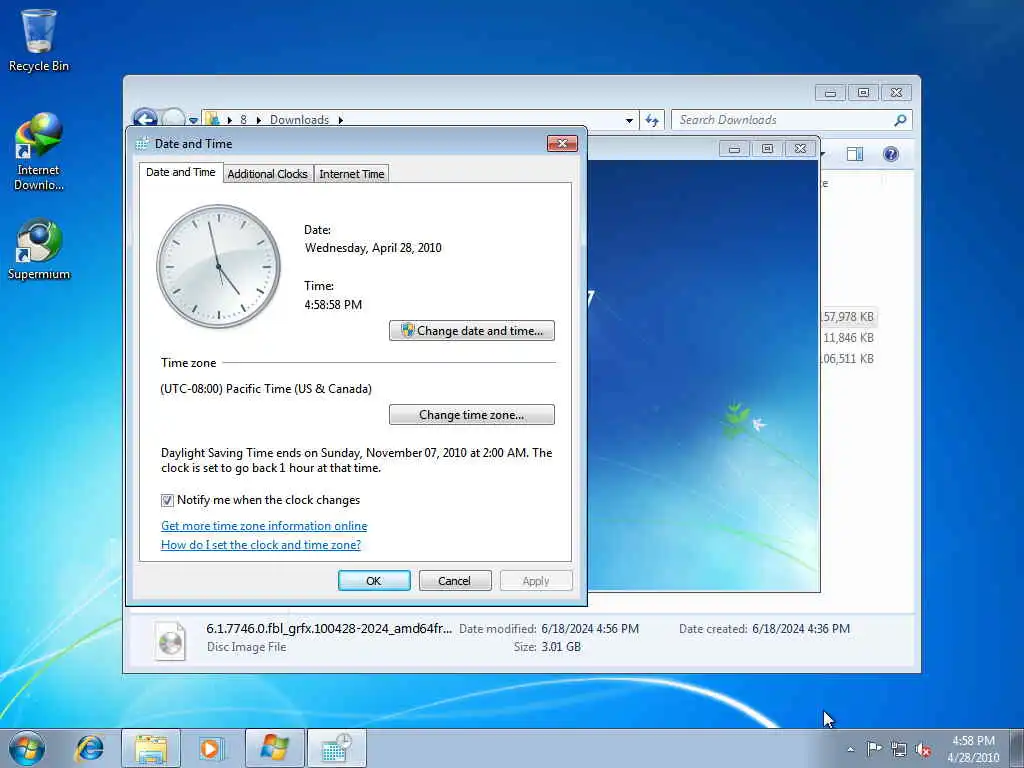This screenshot has width=1024, height=768.
Task: Click the search magnifier icon in Explorer
Action: [900, 120]
